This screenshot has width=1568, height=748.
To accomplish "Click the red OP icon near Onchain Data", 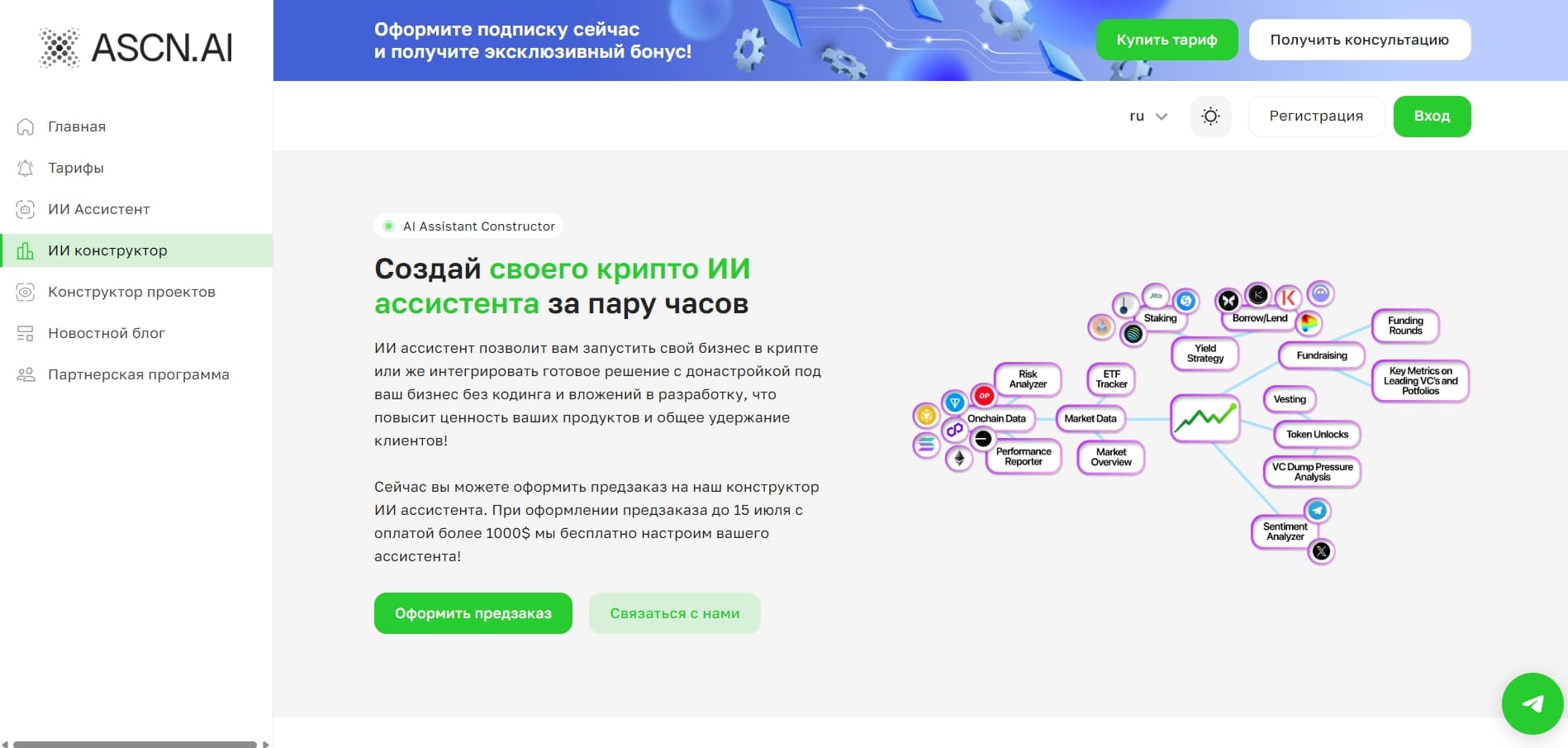I will 984,396.
